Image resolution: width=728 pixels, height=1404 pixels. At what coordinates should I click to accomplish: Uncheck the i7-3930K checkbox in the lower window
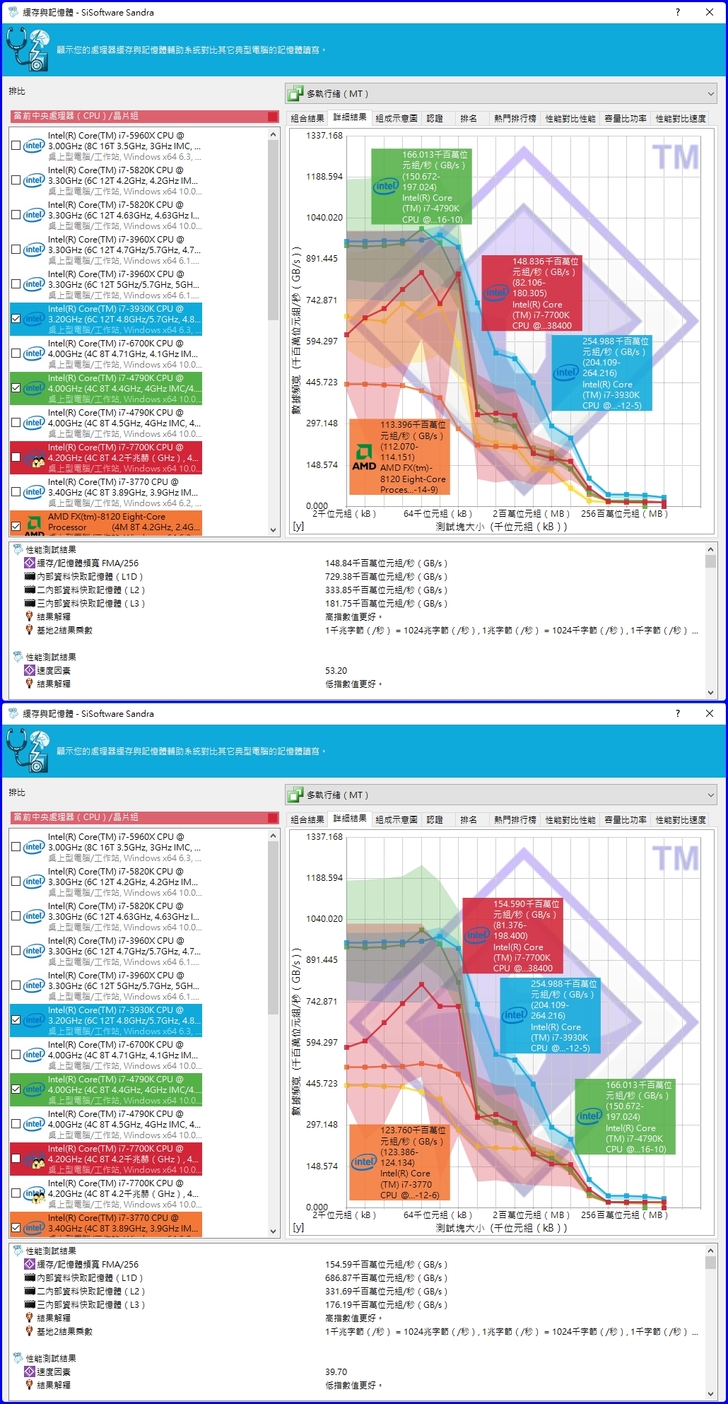click(15, 1020)
